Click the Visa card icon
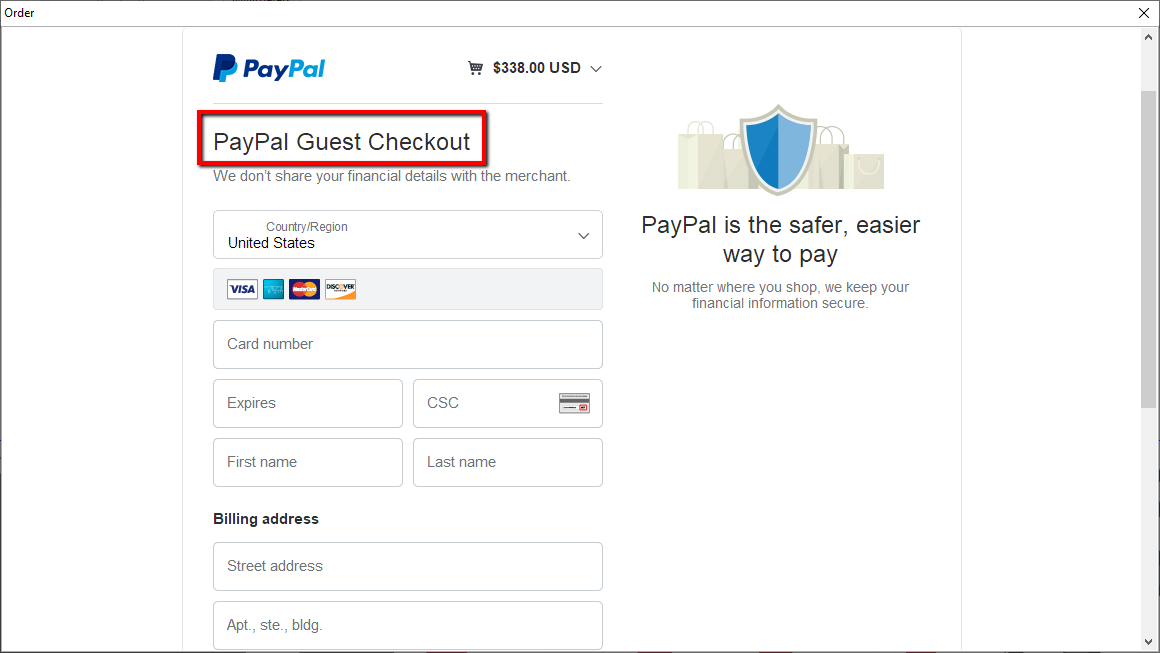 pos(242,289)
